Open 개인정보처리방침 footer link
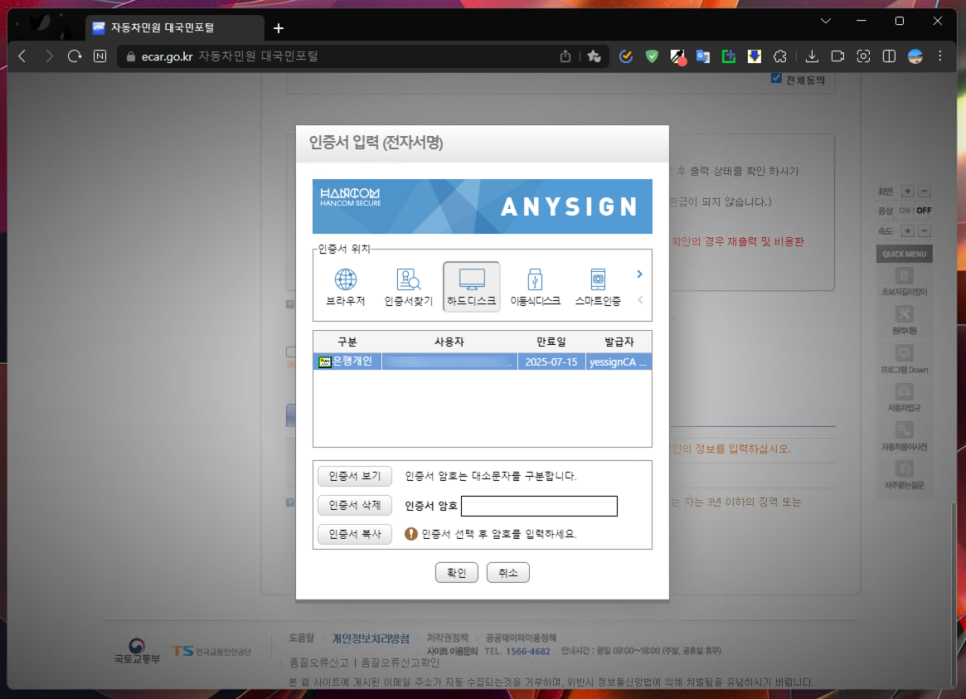 pos(370,639)
